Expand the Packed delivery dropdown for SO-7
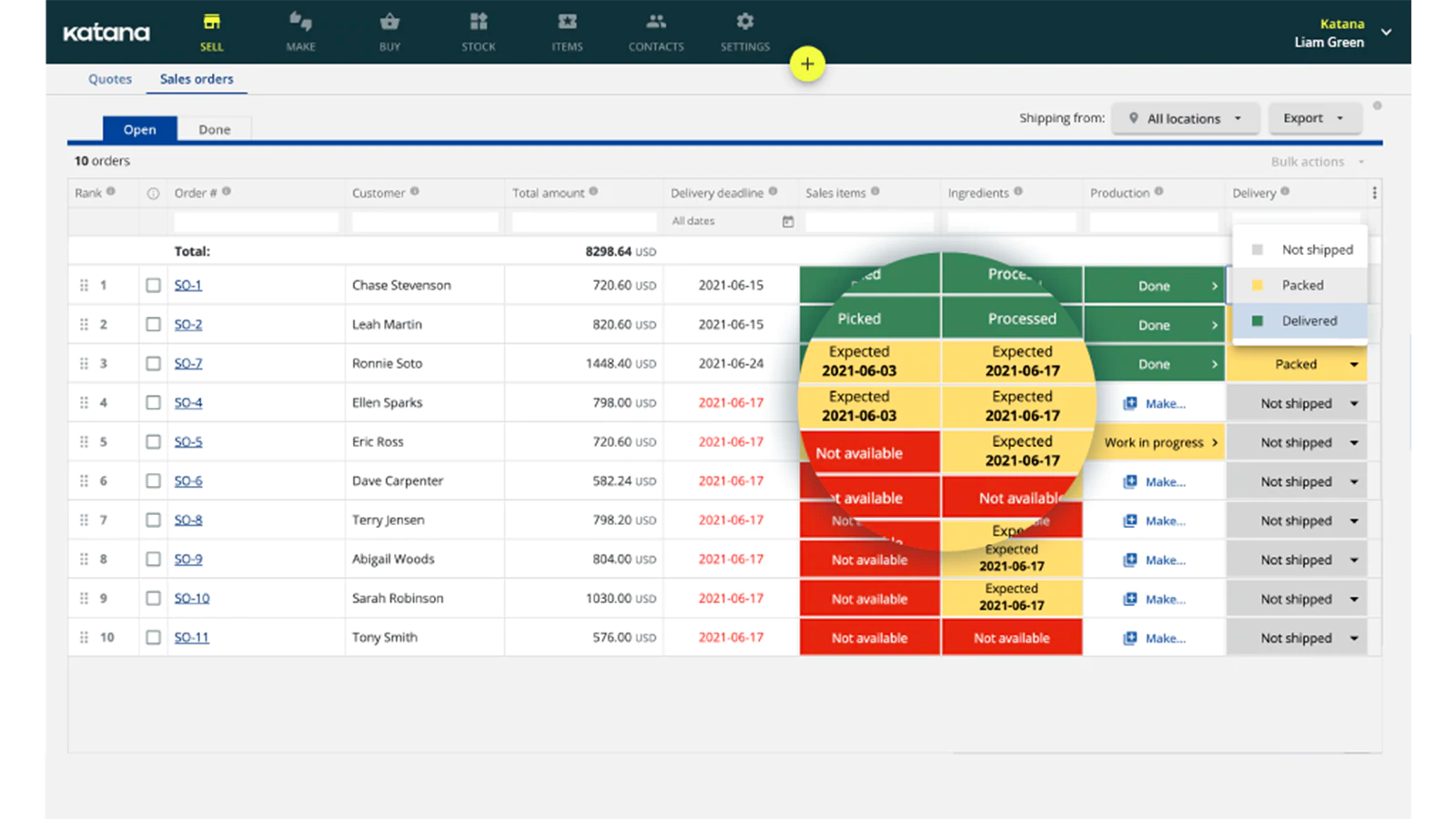Viewport: 1456px width, 819px height. (1353, 363)
